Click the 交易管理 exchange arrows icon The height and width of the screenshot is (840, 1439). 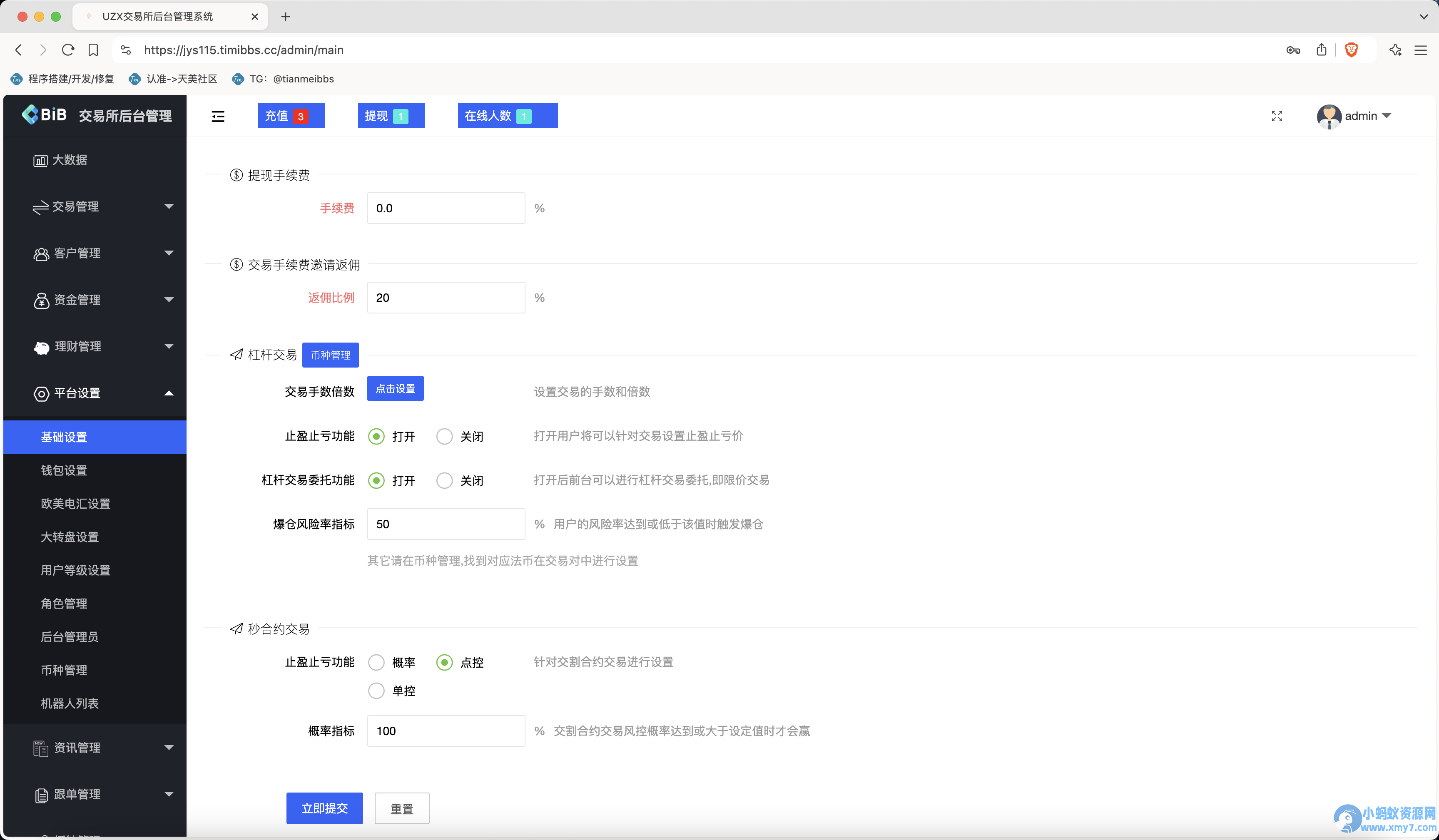[40, 207]
